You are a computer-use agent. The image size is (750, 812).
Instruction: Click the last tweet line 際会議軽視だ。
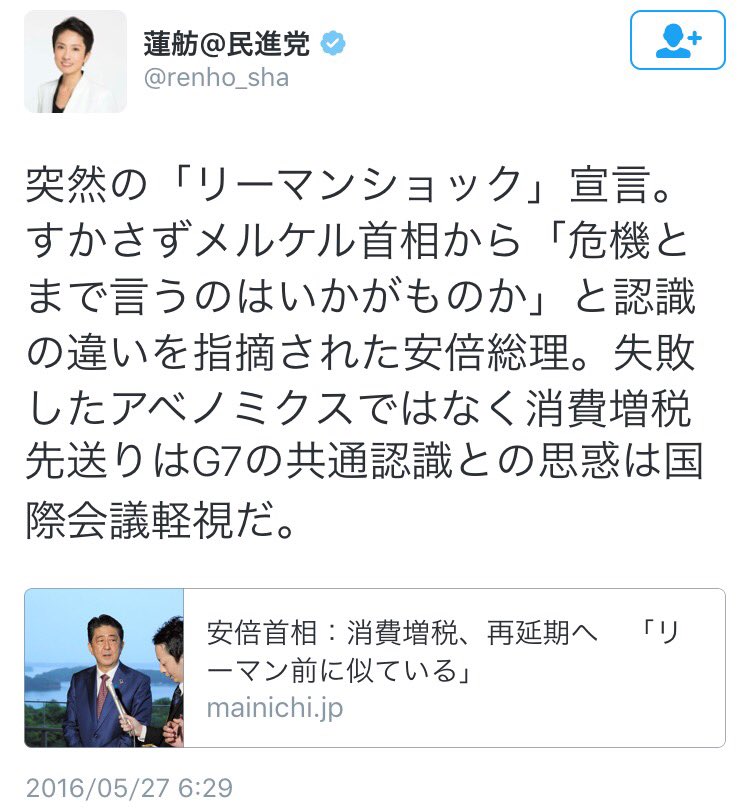pos(162,520)
